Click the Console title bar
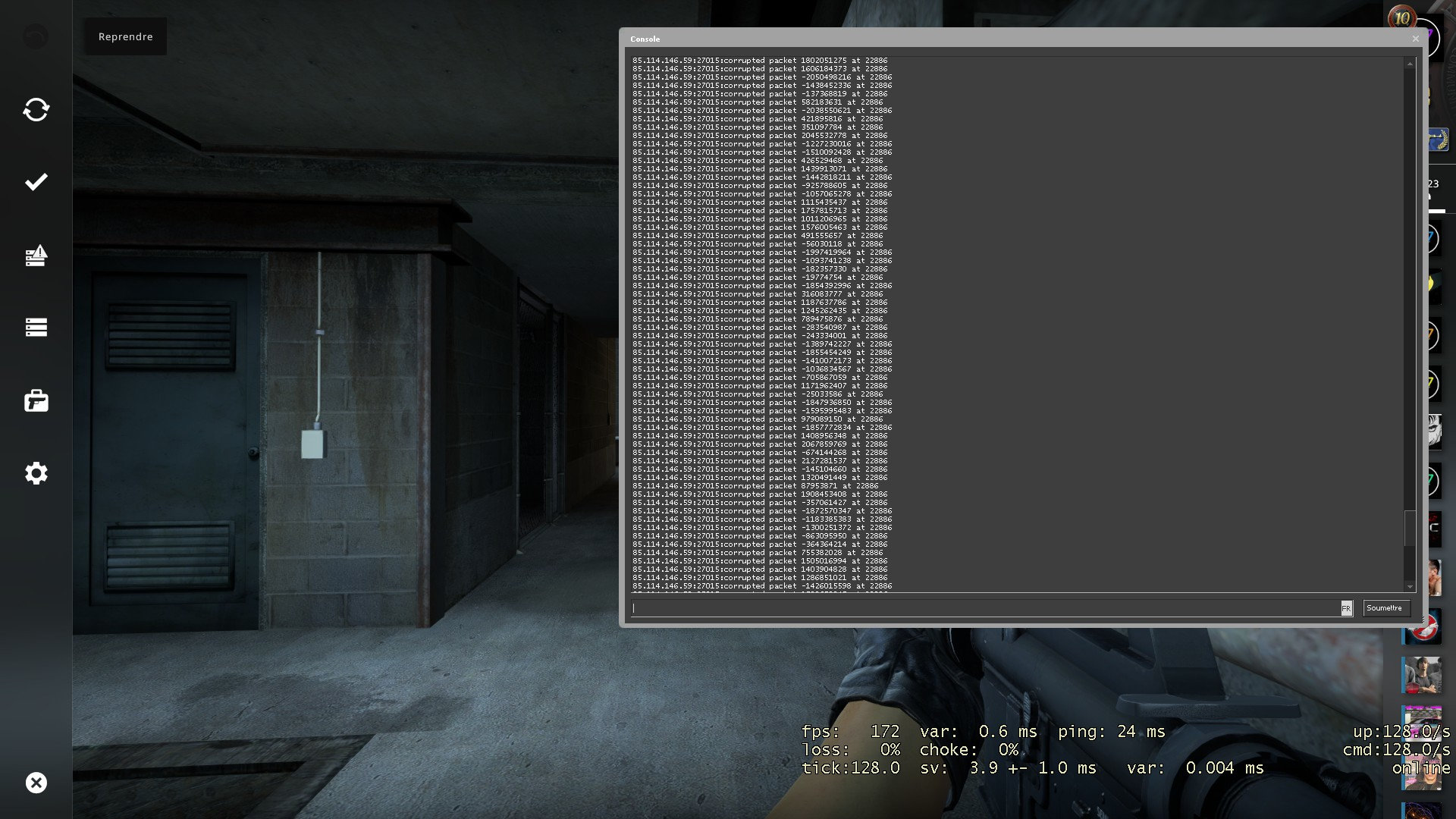 986,39
